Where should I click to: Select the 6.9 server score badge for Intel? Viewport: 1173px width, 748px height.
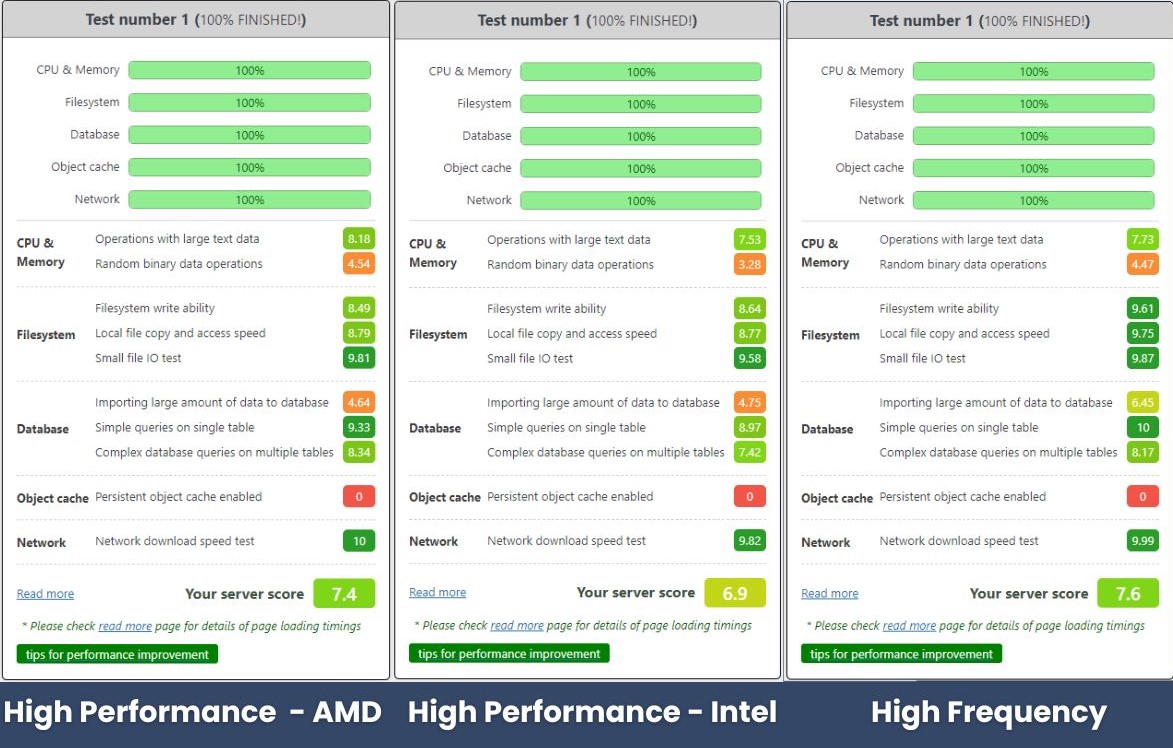(736, 592)
